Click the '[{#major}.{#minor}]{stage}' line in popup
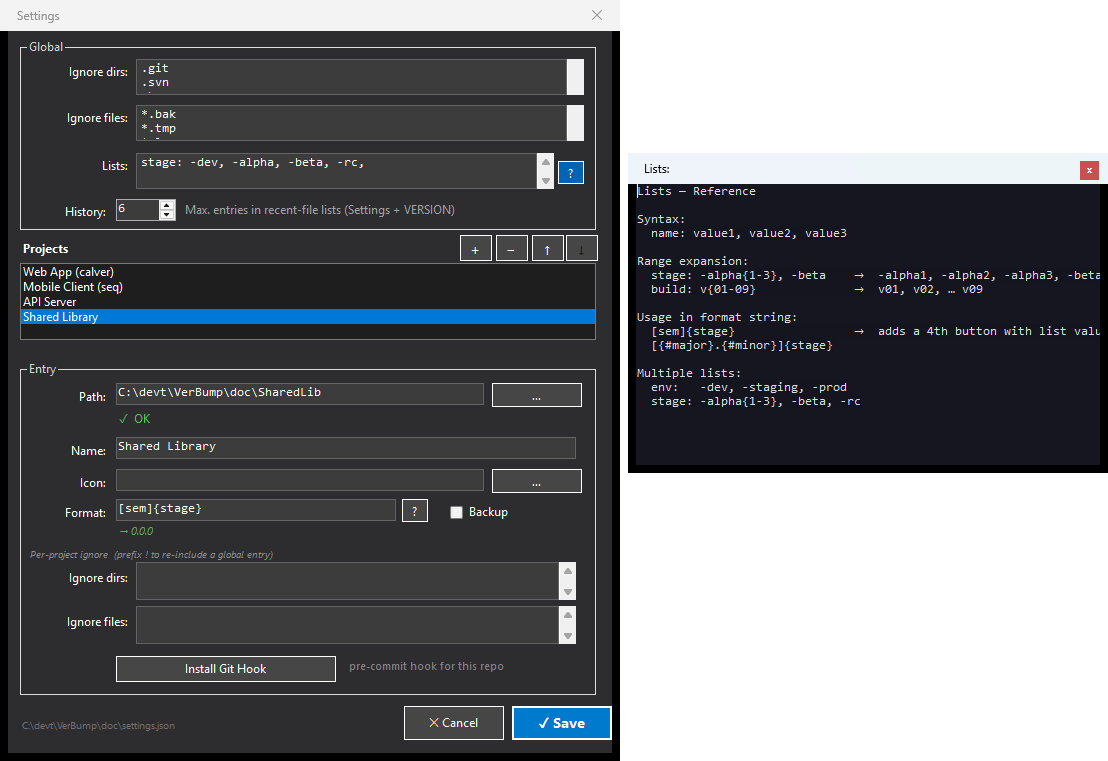This screenshot has height=761, width=1108. point(741,346)
